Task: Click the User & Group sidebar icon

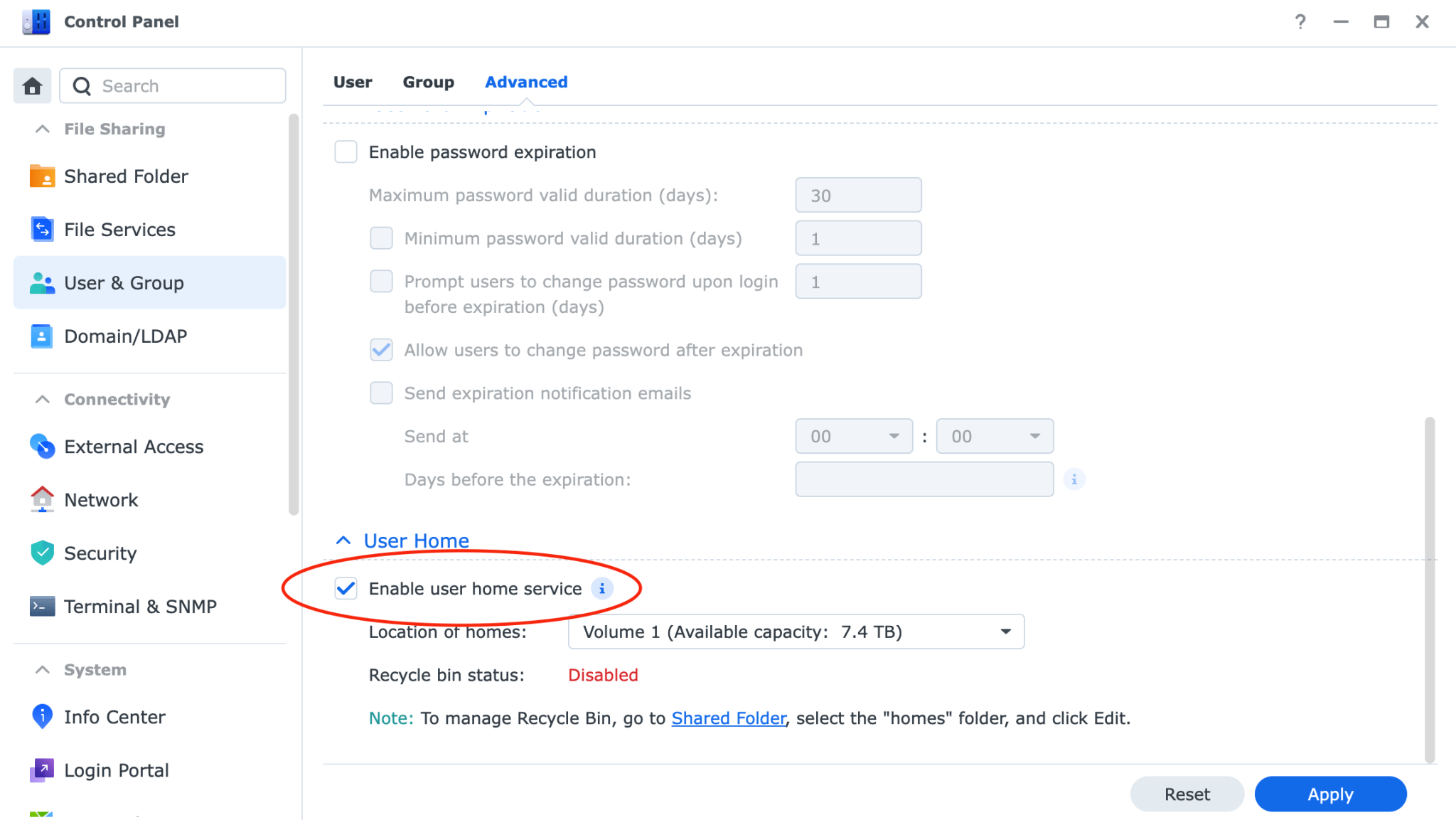Action: 43,282
